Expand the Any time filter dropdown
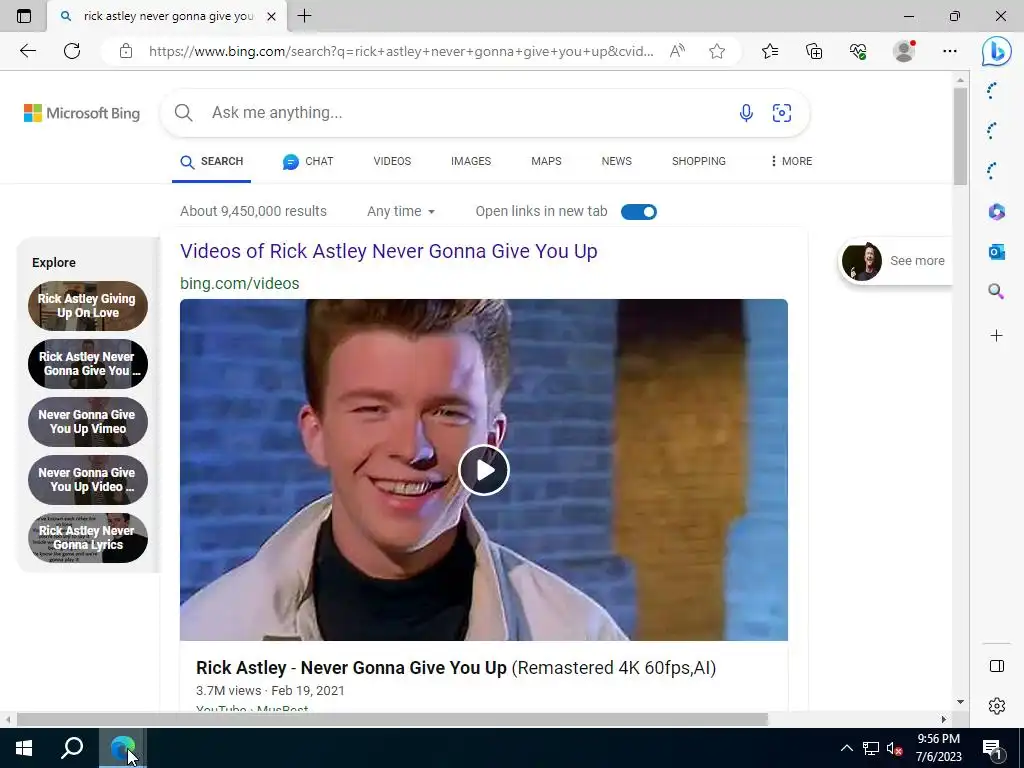1024x768 pixels. click(x=400, y=212)
